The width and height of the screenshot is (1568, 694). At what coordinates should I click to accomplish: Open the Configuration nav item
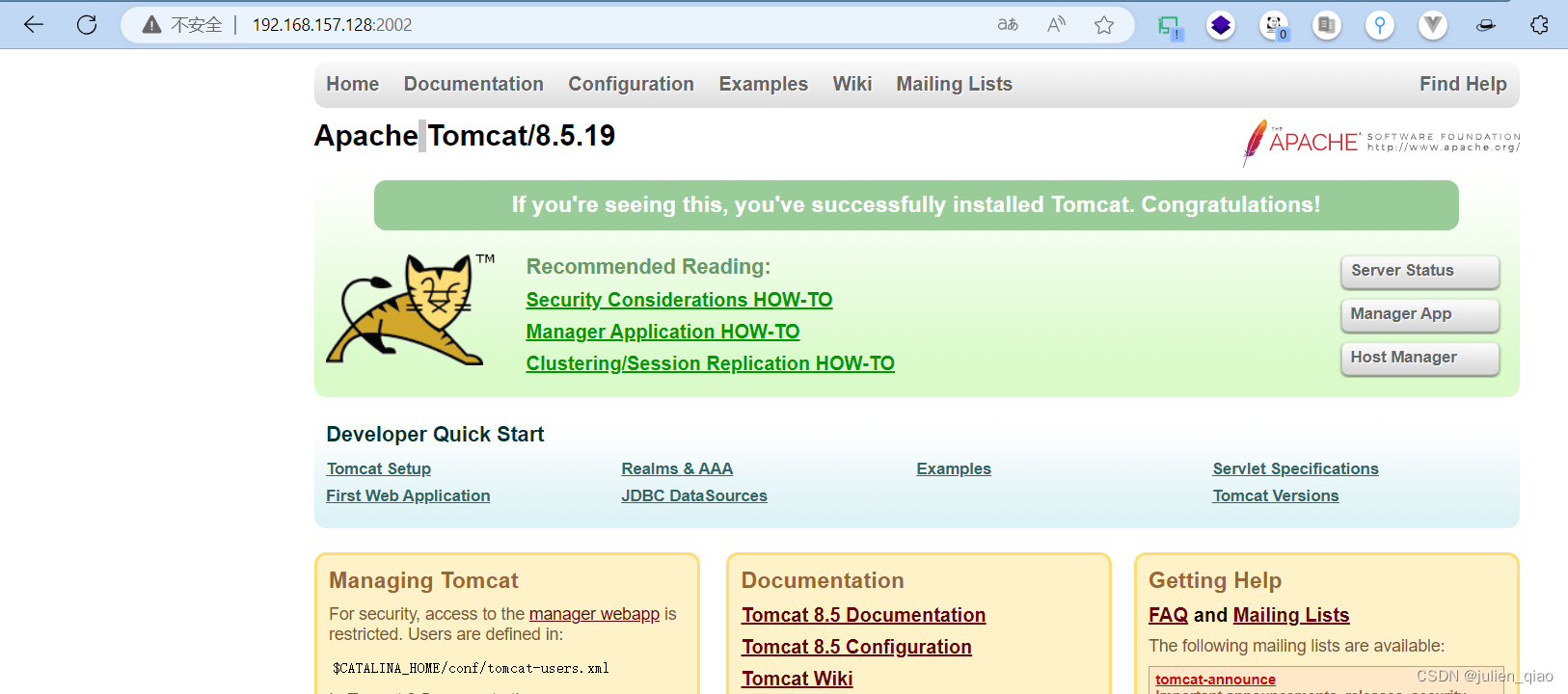click(631, 84)
